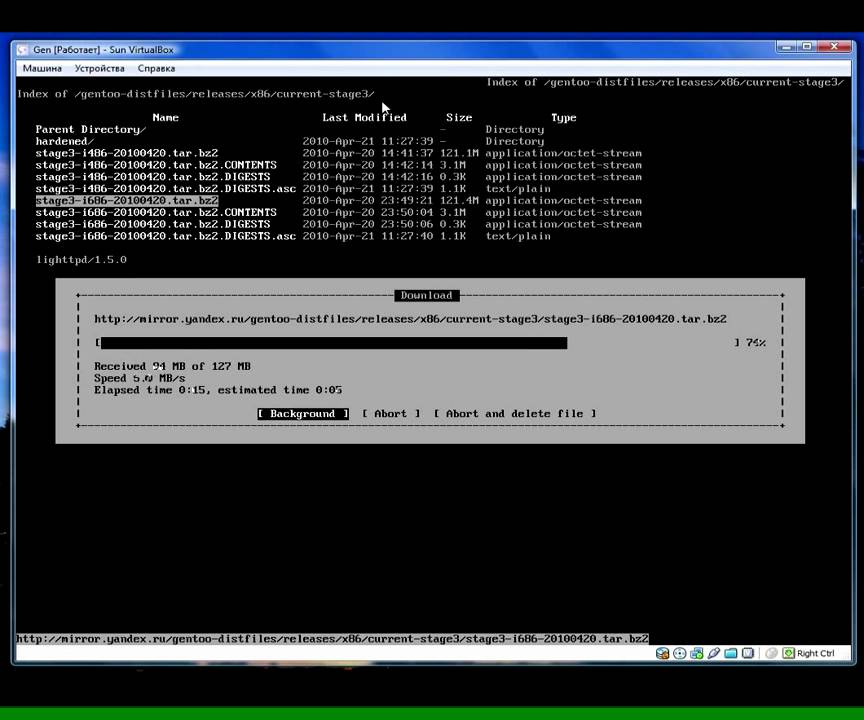Click the URL status line at bottom
Viewport: 864px width, 720px height.
(x=332, y=639)
